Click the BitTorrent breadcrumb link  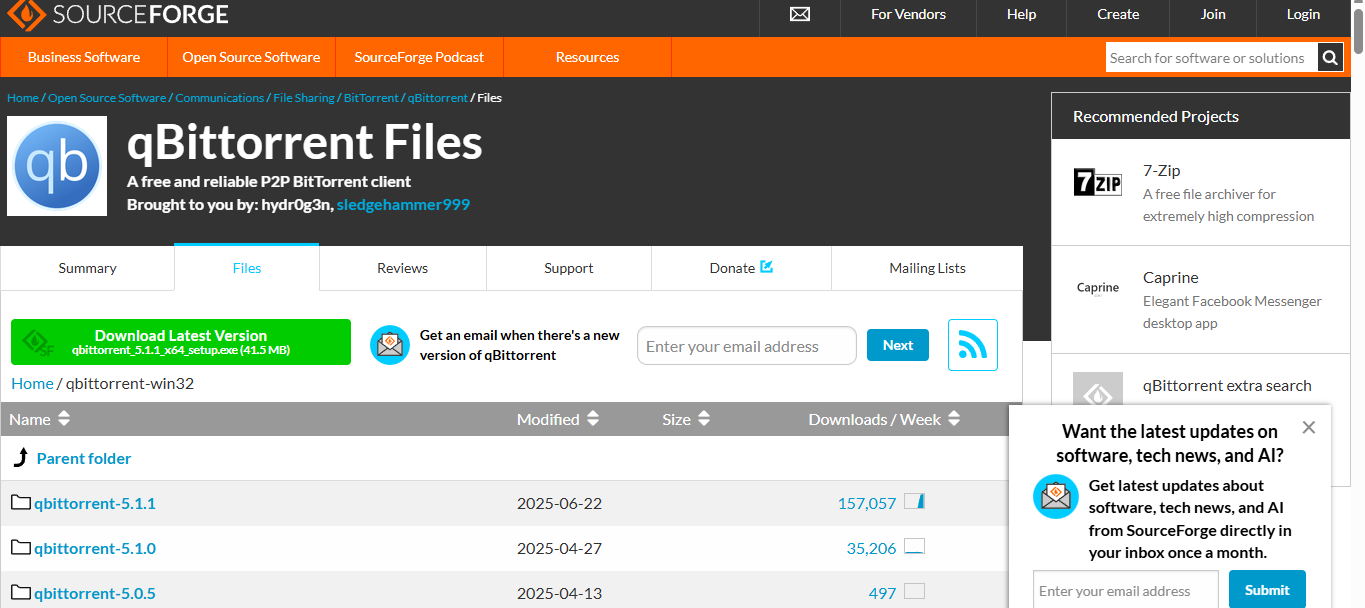coord(371,98)
